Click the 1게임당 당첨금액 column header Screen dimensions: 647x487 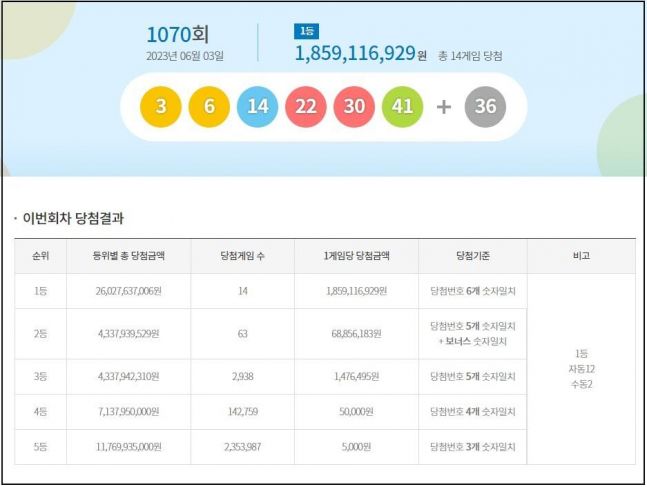(356, 256)
